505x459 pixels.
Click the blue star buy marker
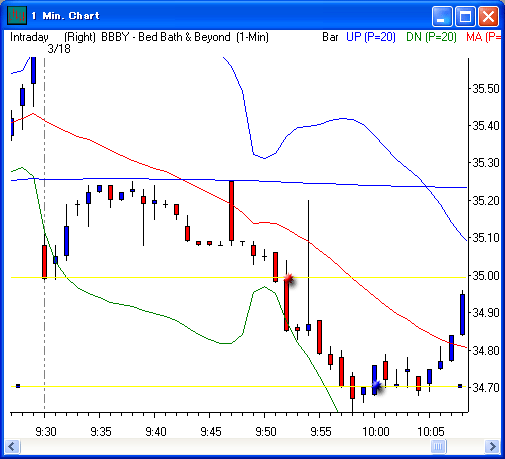point(377,386)
